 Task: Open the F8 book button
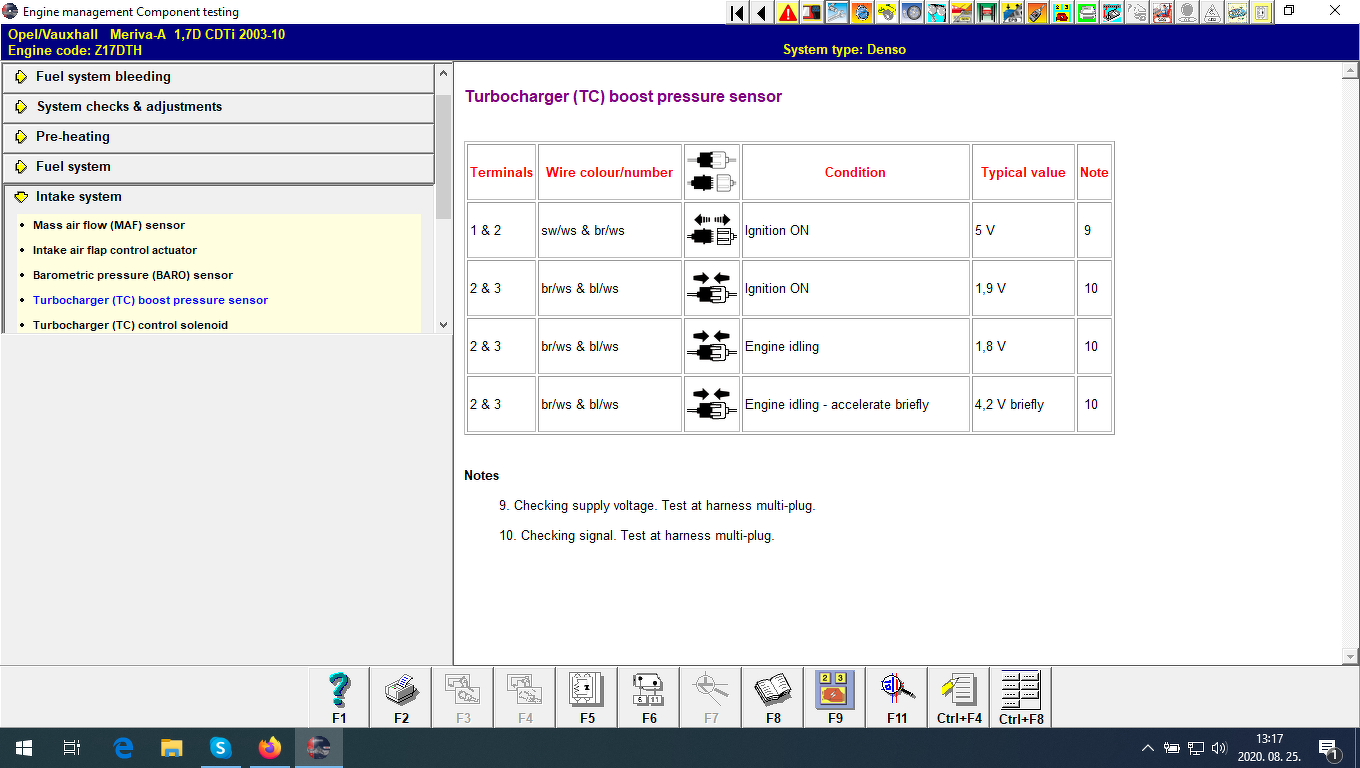tap(773, 697)
